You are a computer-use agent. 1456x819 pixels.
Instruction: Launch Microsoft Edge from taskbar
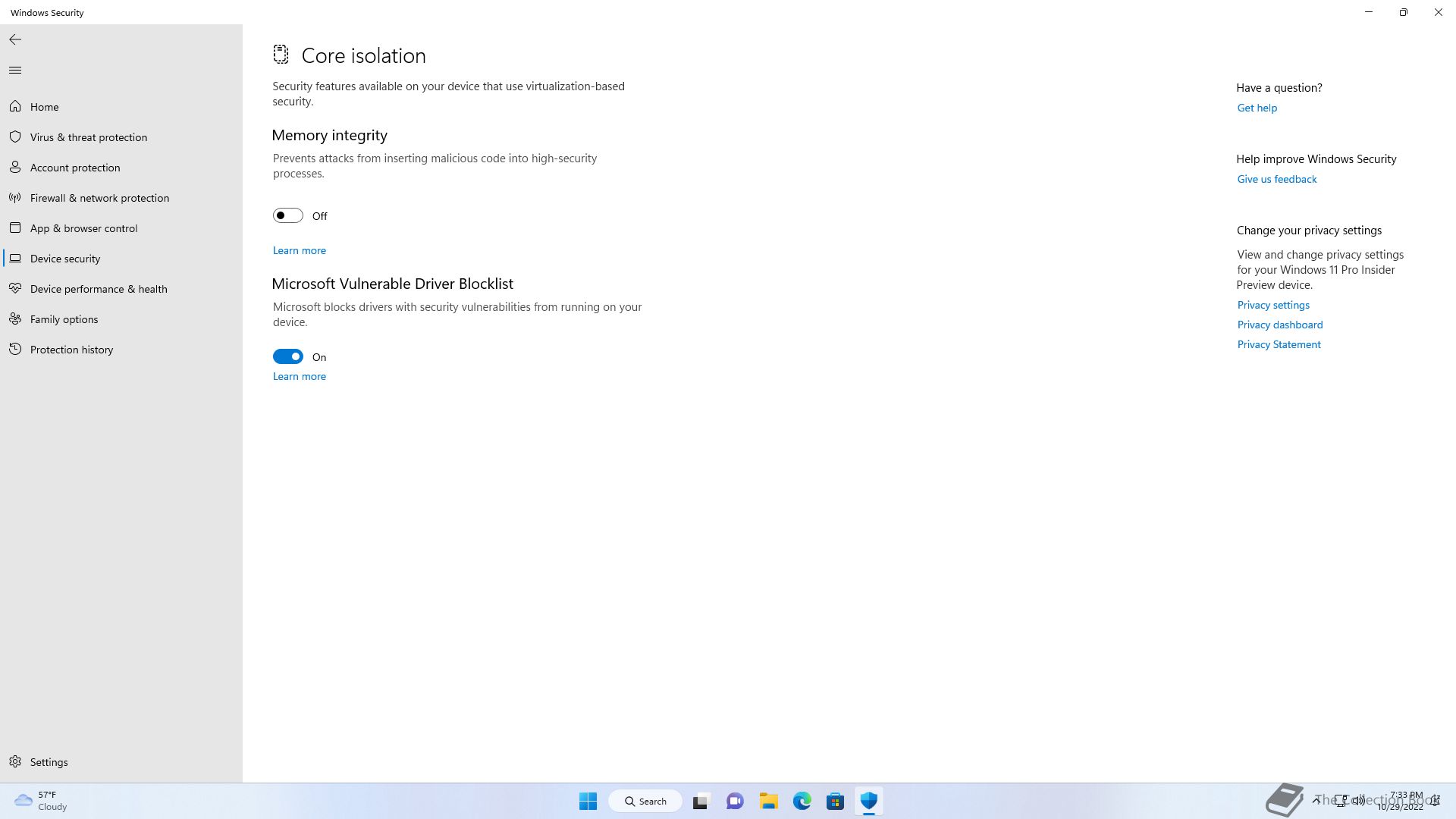tap(802, 801)
